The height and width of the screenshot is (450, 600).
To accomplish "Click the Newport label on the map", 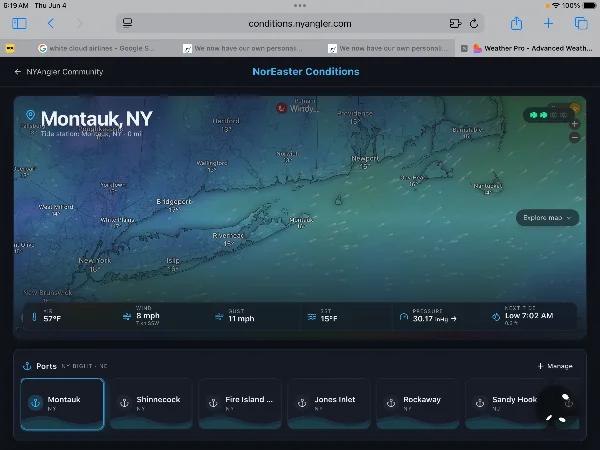I will tap(365, 158).
